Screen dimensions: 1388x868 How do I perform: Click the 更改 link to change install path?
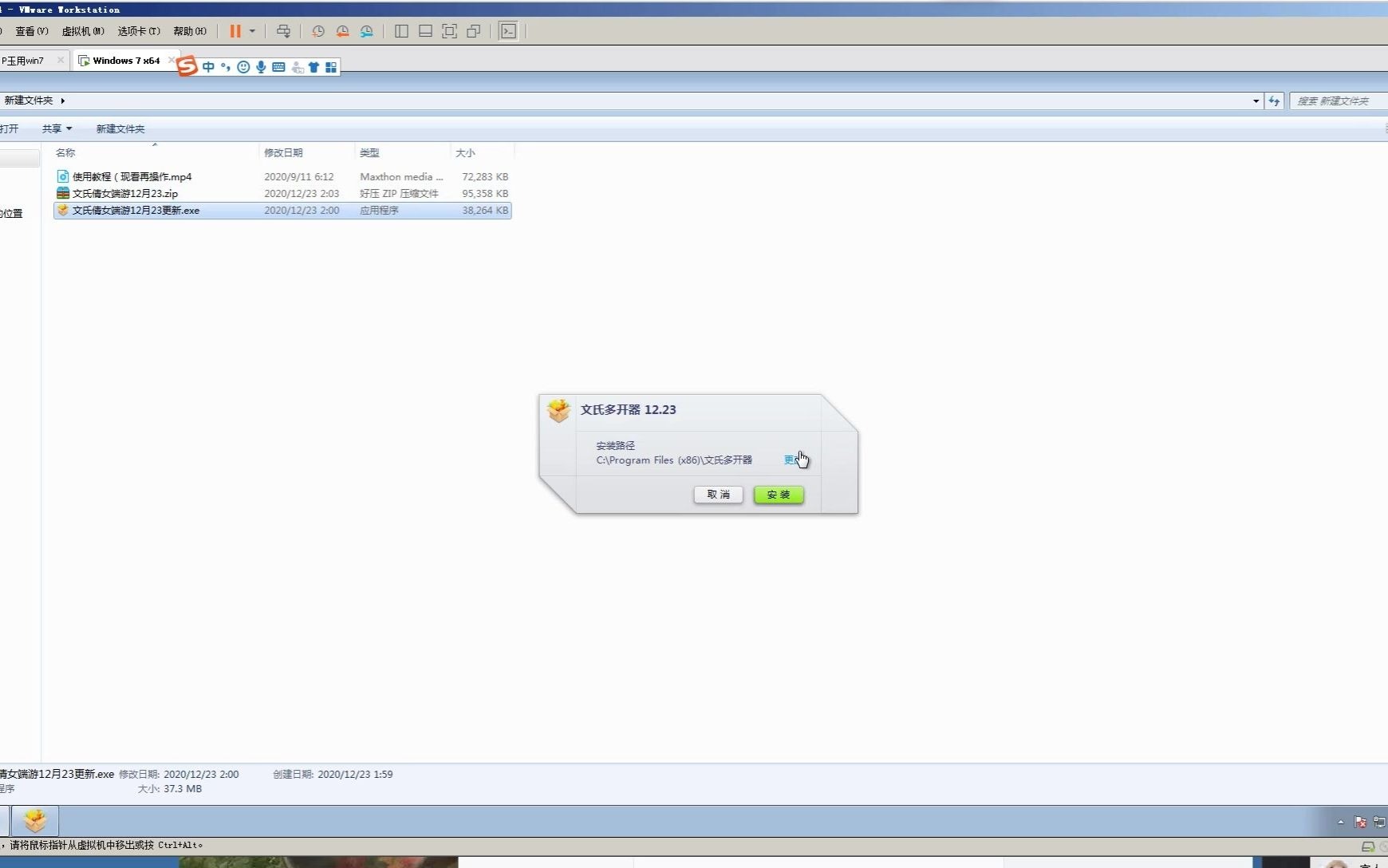pyautogui.click(x=794, y=460)
